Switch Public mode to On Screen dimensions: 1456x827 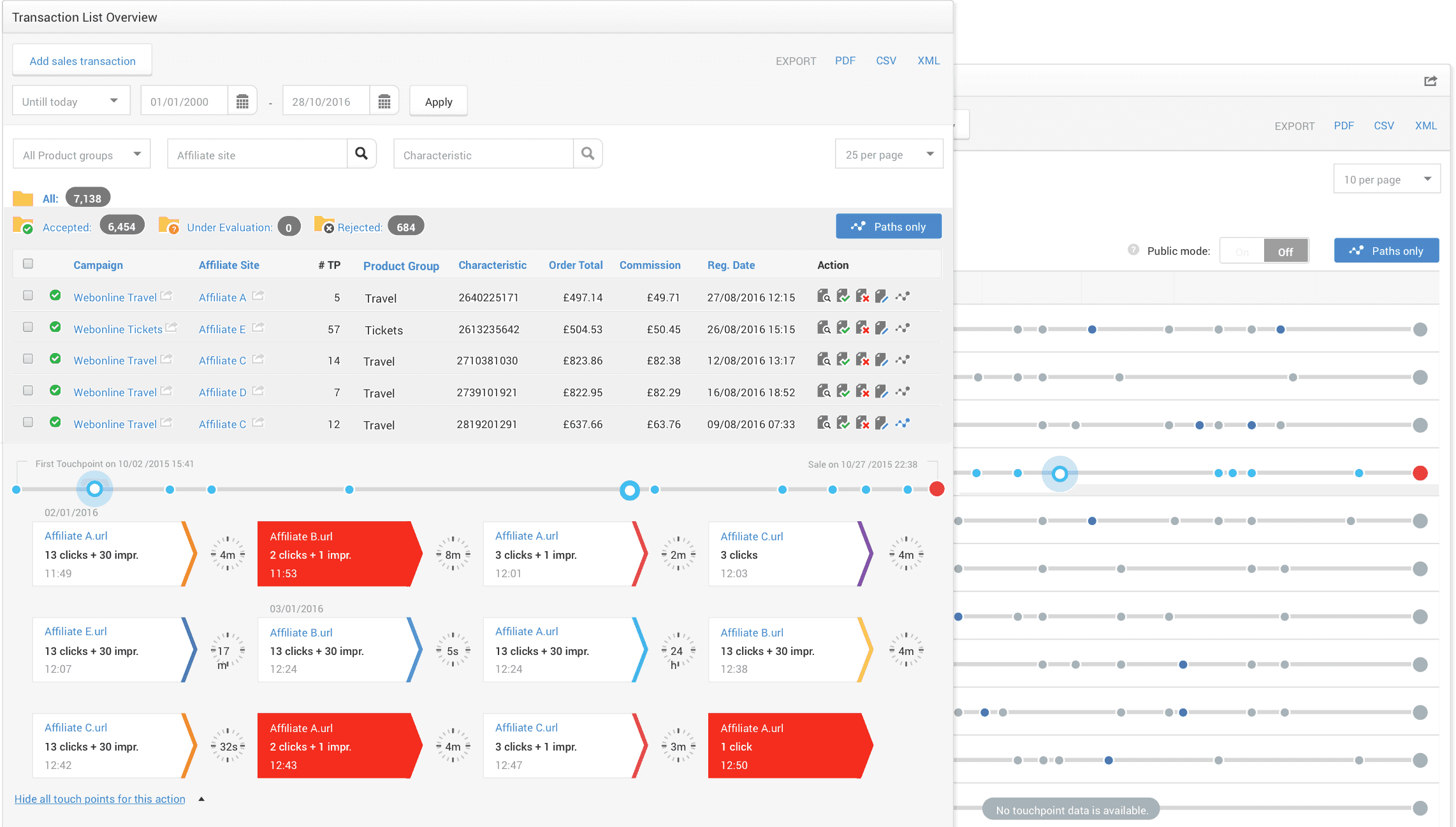tap(1242, 251)
